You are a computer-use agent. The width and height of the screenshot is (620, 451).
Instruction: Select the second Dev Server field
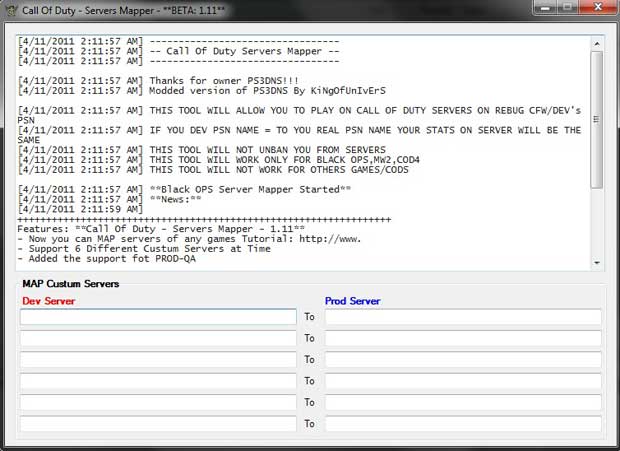[x=158, y=338]
